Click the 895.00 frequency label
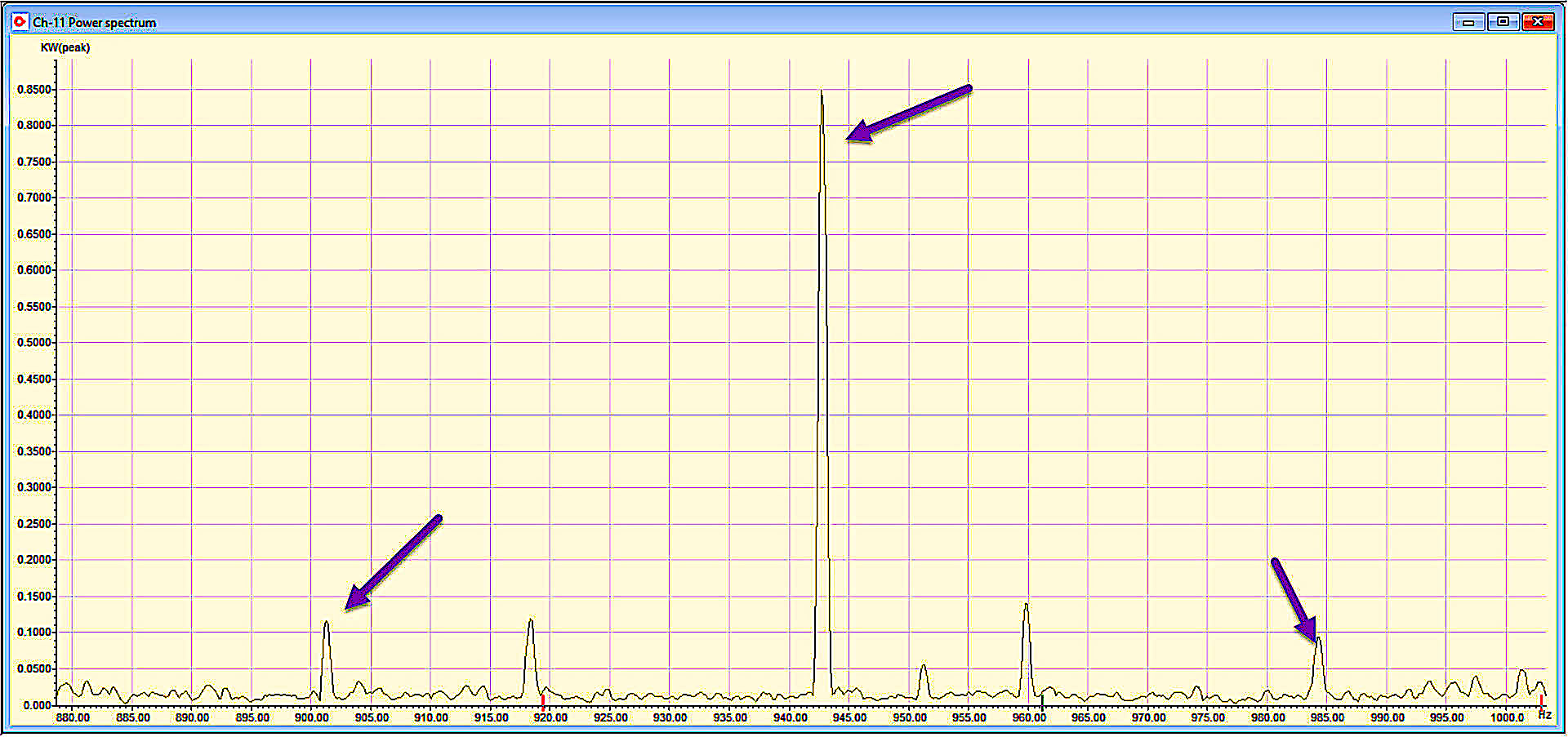Image resolution: width=1568 pixels, height=737 pixels. pos(252,718)
